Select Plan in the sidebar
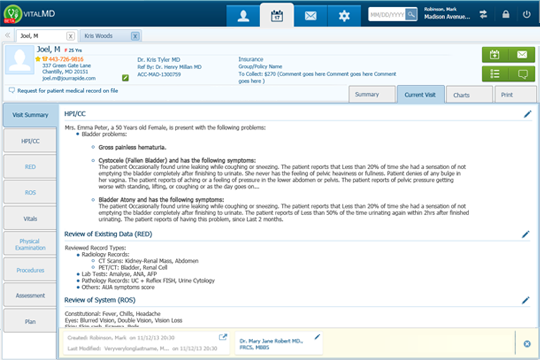Screen dimensions: 540x360 point(30,321)
